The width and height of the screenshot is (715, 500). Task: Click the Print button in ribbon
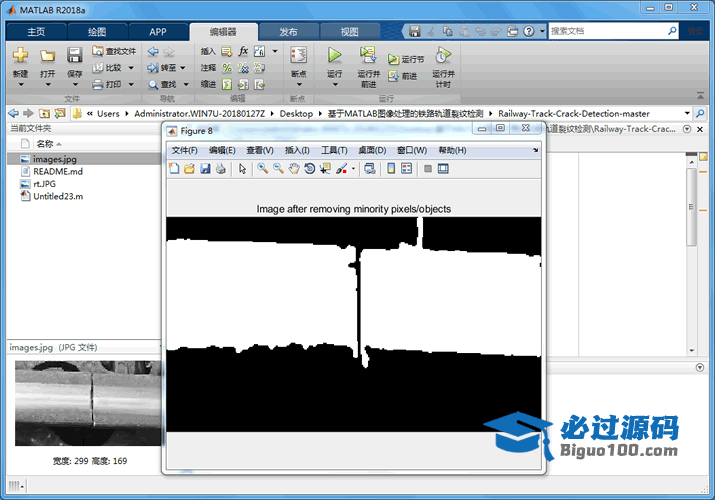[108, 84]
